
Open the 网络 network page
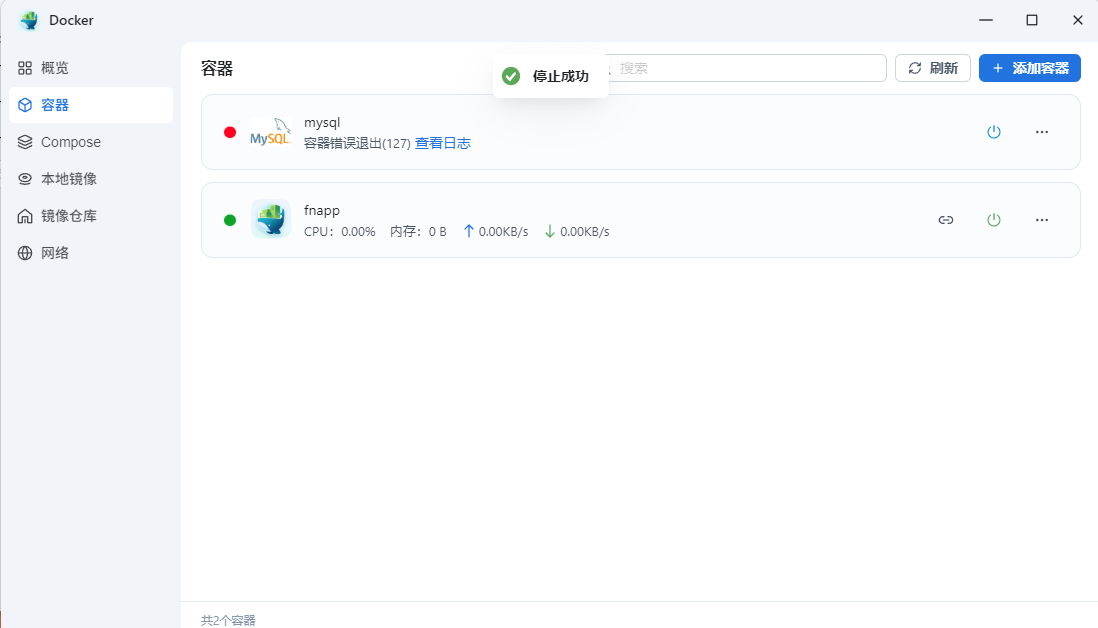coord(91,253)
